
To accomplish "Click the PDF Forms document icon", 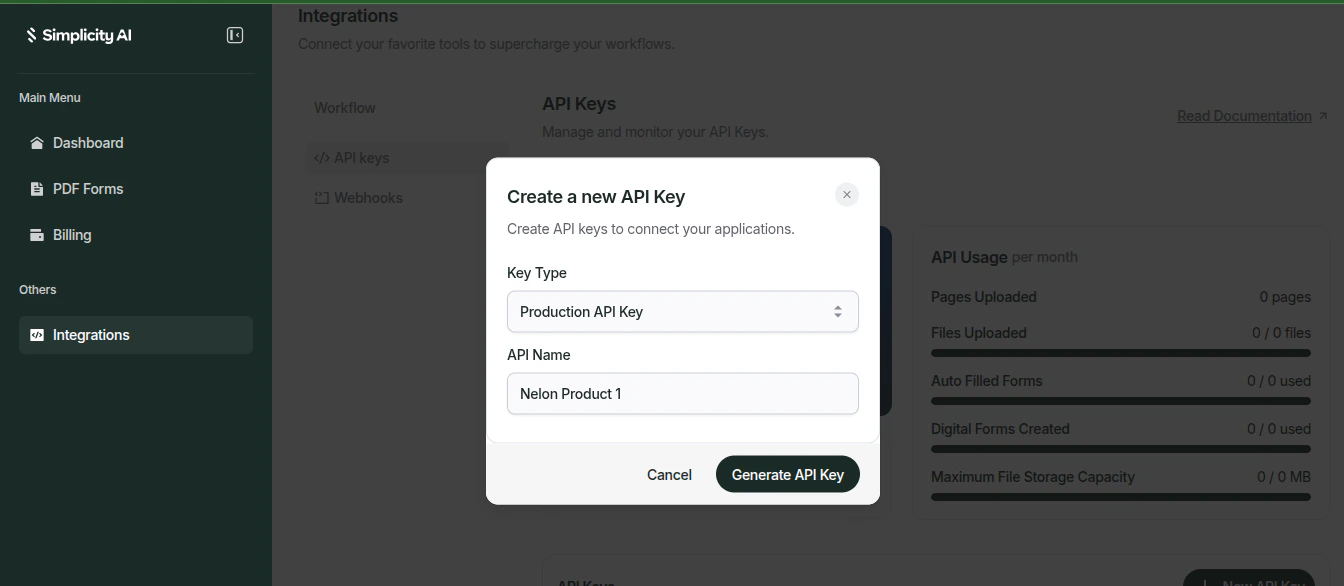I will pos(36,188).
